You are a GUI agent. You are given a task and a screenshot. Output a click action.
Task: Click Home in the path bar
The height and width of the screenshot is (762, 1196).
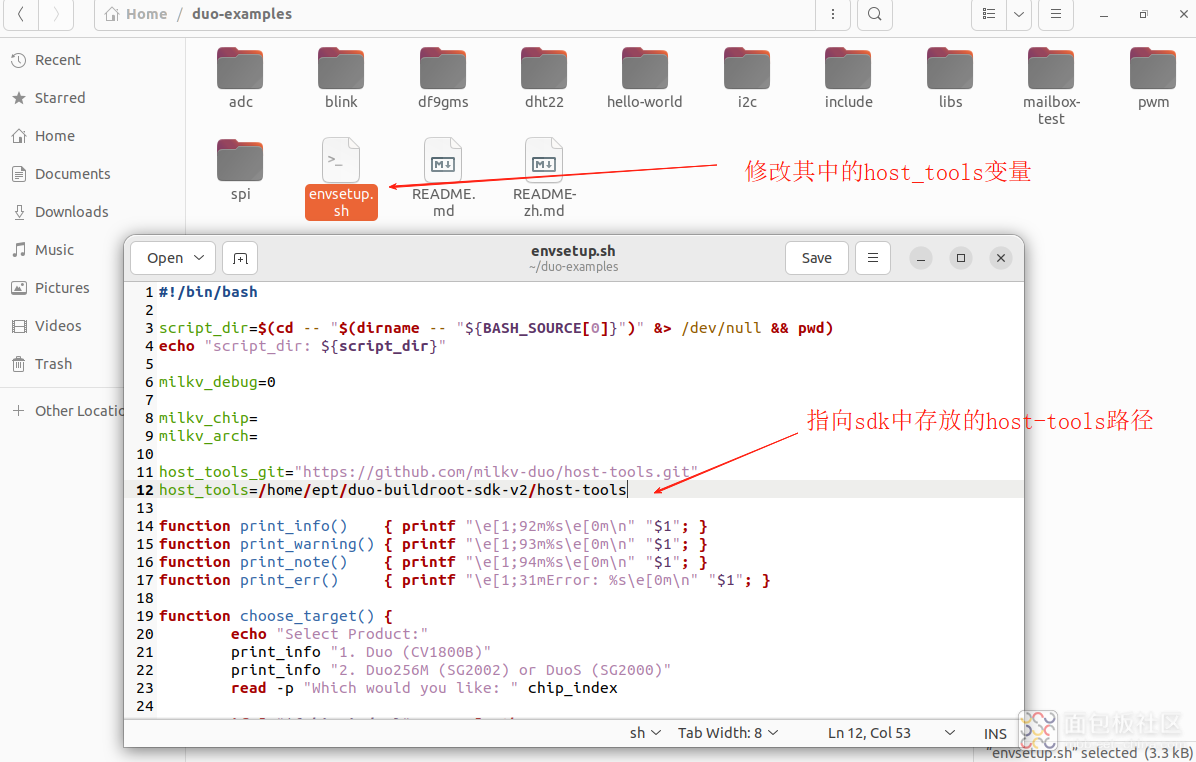136,14
